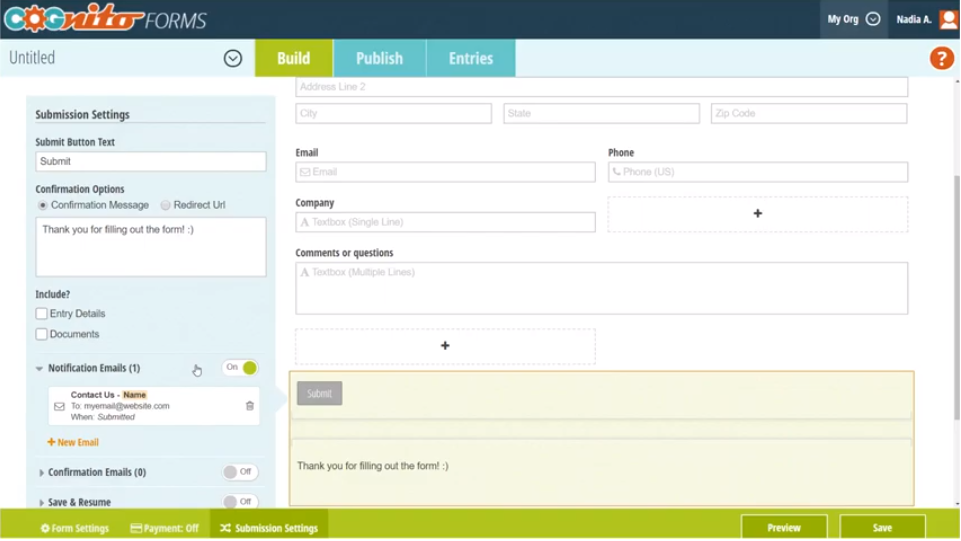This screenshot has height=541, width=961.
Task: Click the user avatar icon for Nadia A.
Action: [947, 19]
